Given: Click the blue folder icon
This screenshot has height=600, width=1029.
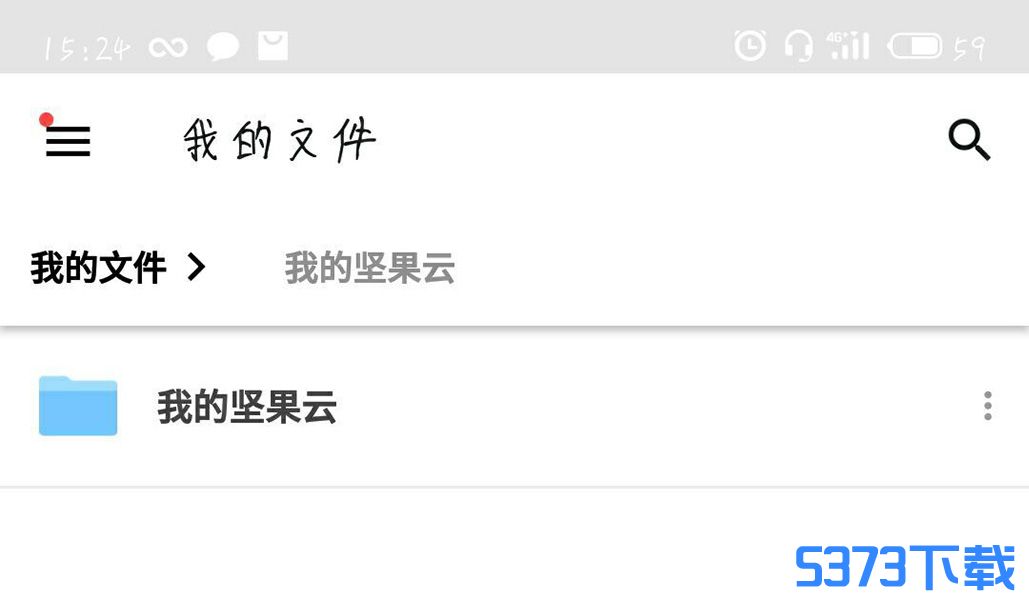Looking at the screenshot, I should [78, 406].
